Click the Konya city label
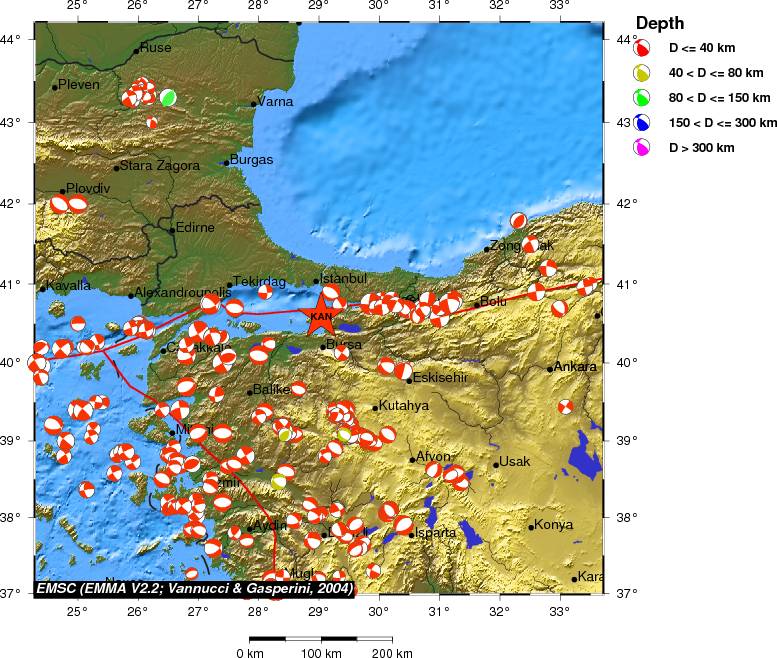This screenshot has height=658, width=777. pyautogui.click(x=553, y=524)
